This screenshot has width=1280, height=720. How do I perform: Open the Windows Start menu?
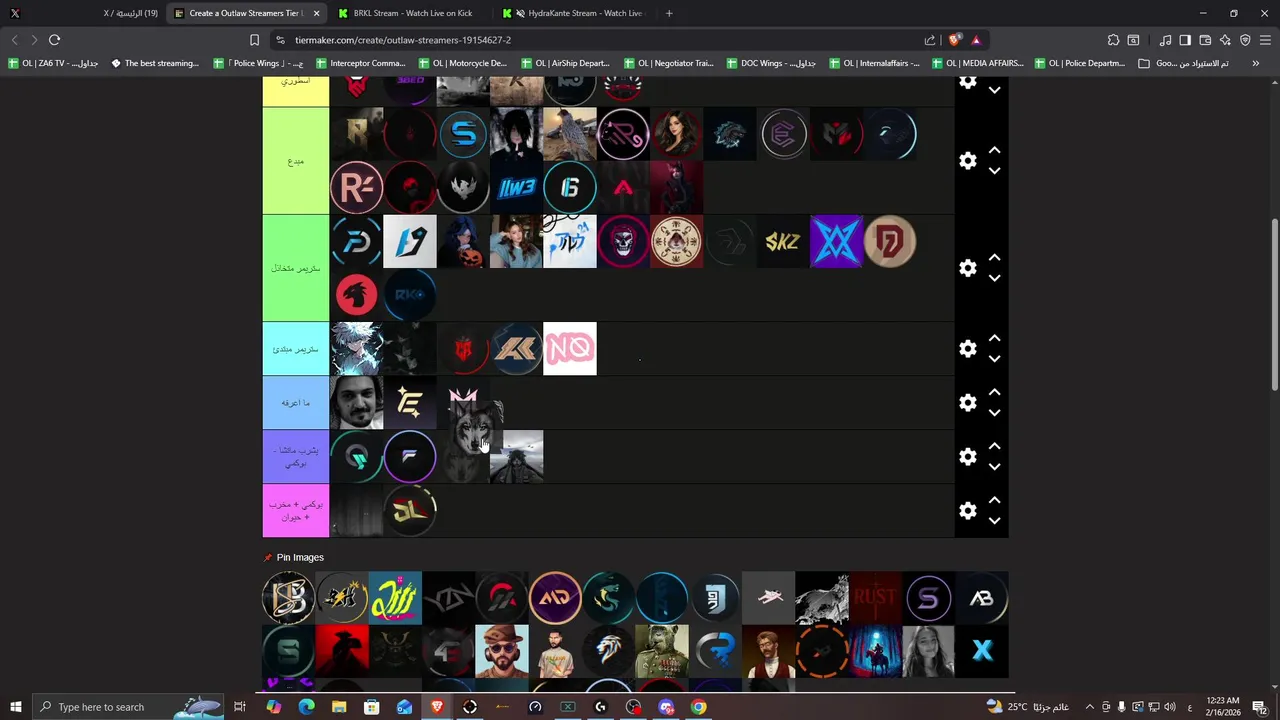tap(15, 707)
